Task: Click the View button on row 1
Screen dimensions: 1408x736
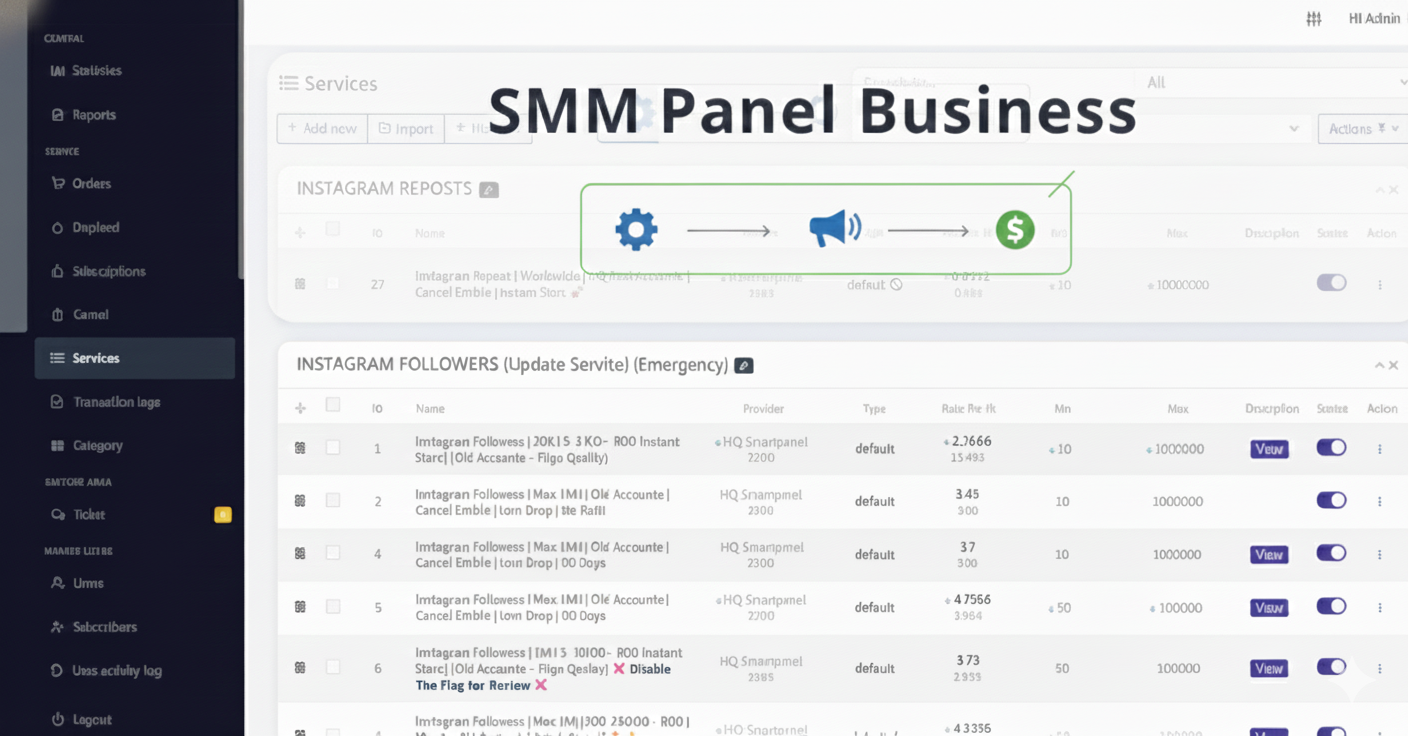Action: pos(1268,449)
